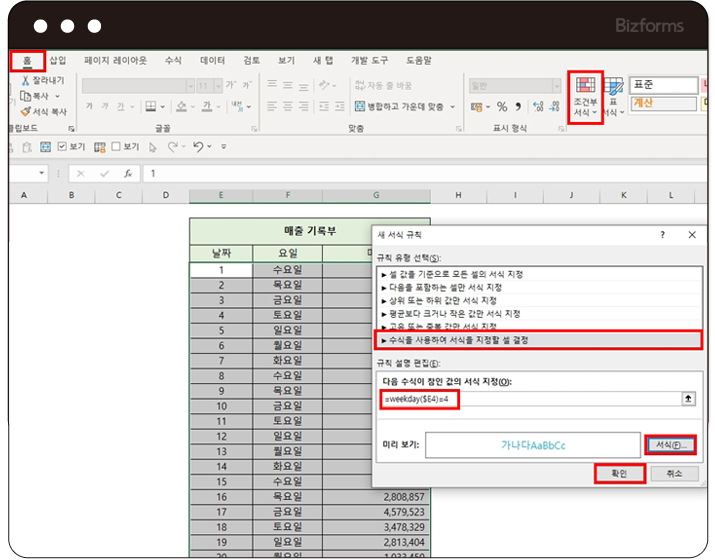Expand the Name Box dropdown arrow

(42, 173)
